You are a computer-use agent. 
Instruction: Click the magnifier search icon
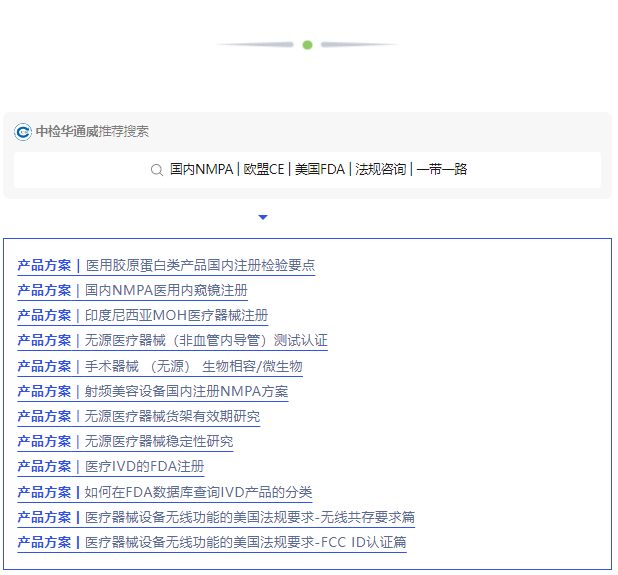tap(156, 170)
